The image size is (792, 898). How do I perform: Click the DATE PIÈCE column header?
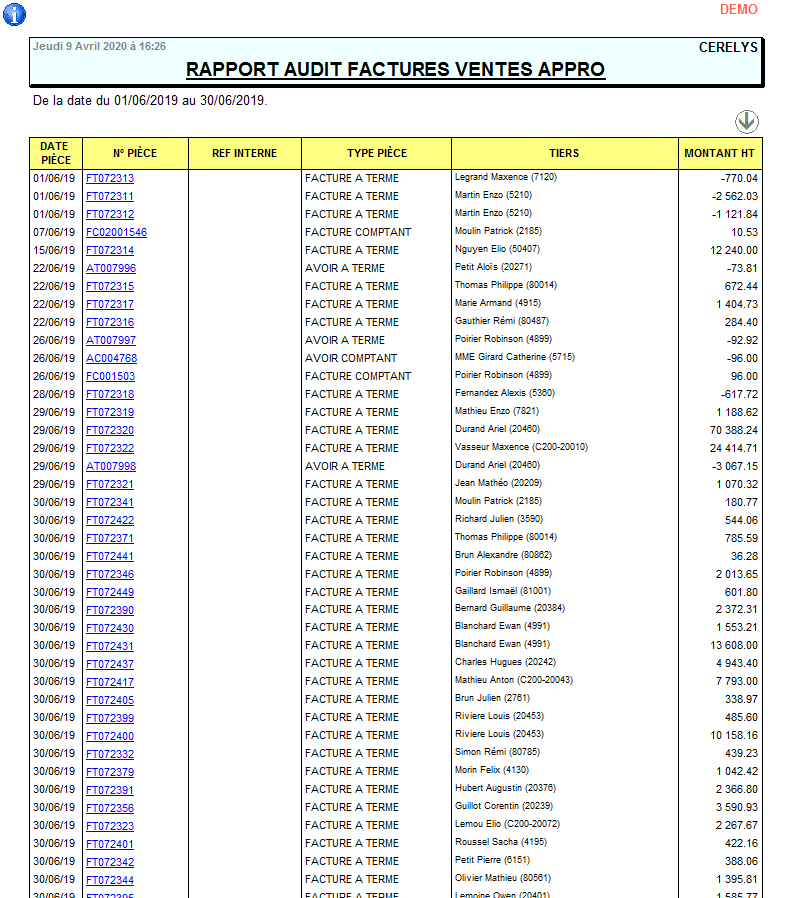[x=56, y=153]
